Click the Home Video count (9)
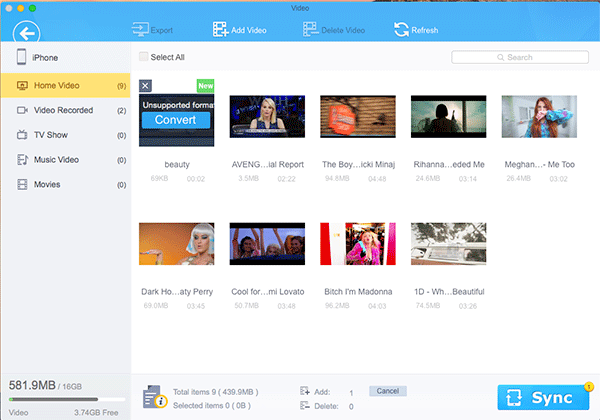Screen dimensions: 600x420 [x=121, y=86]
